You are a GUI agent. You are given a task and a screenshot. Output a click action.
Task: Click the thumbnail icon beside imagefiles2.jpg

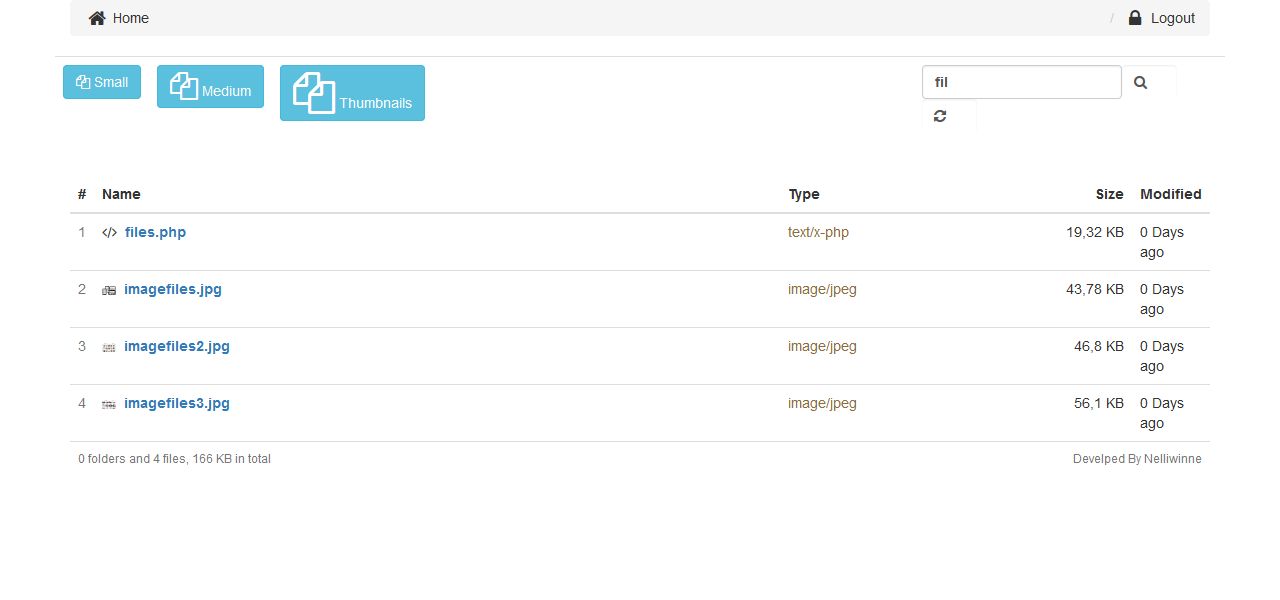[109, 347]
